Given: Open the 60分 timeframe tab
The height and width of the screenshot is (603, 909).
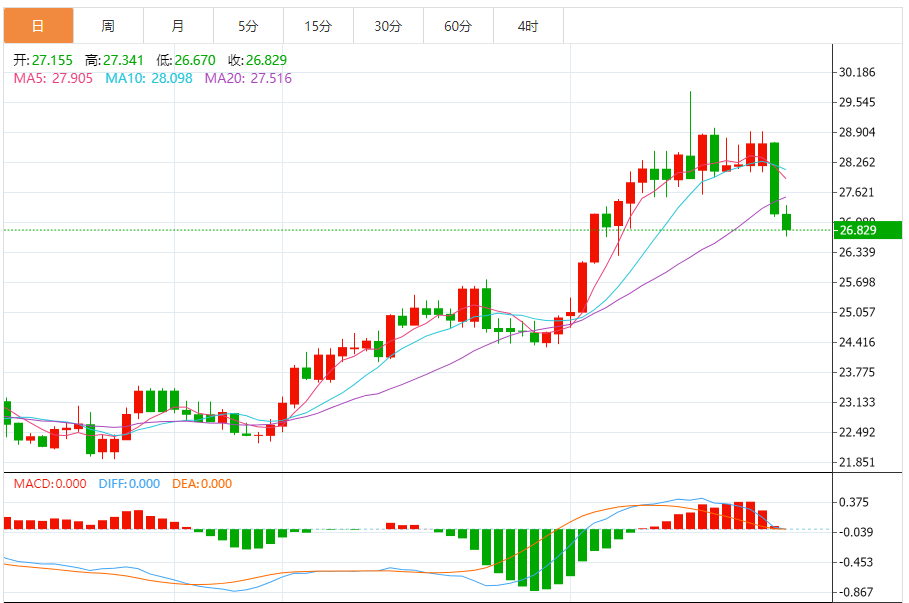Looking at the screenshot, I should (x=459, y=26).
